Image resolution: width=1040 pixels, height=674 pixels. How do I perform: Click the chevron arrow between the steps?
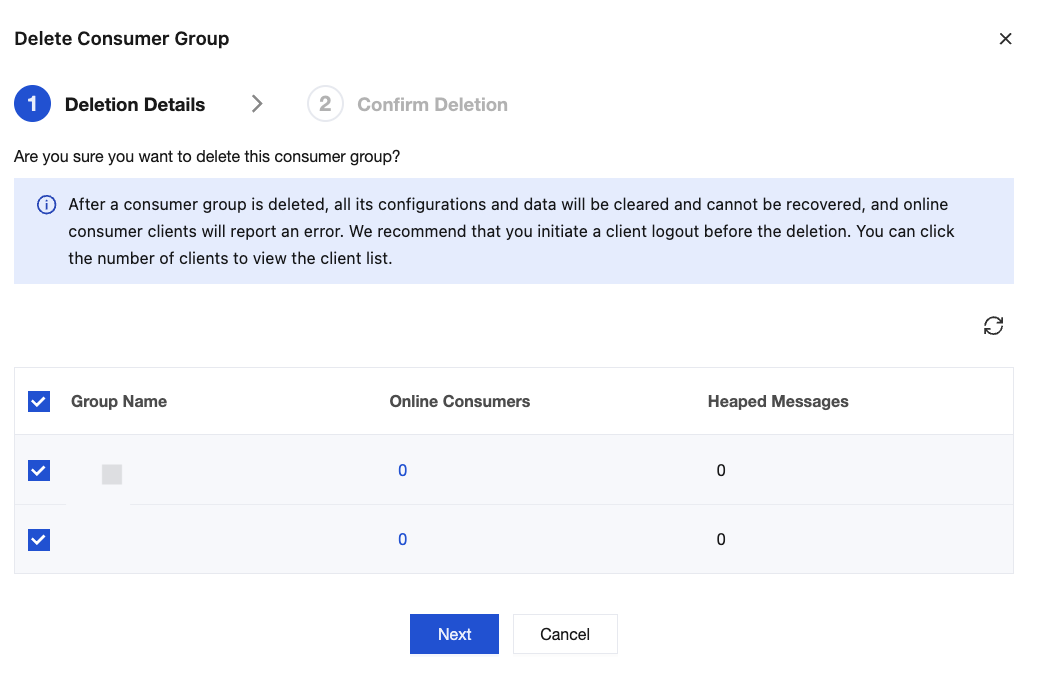(257, 104)
